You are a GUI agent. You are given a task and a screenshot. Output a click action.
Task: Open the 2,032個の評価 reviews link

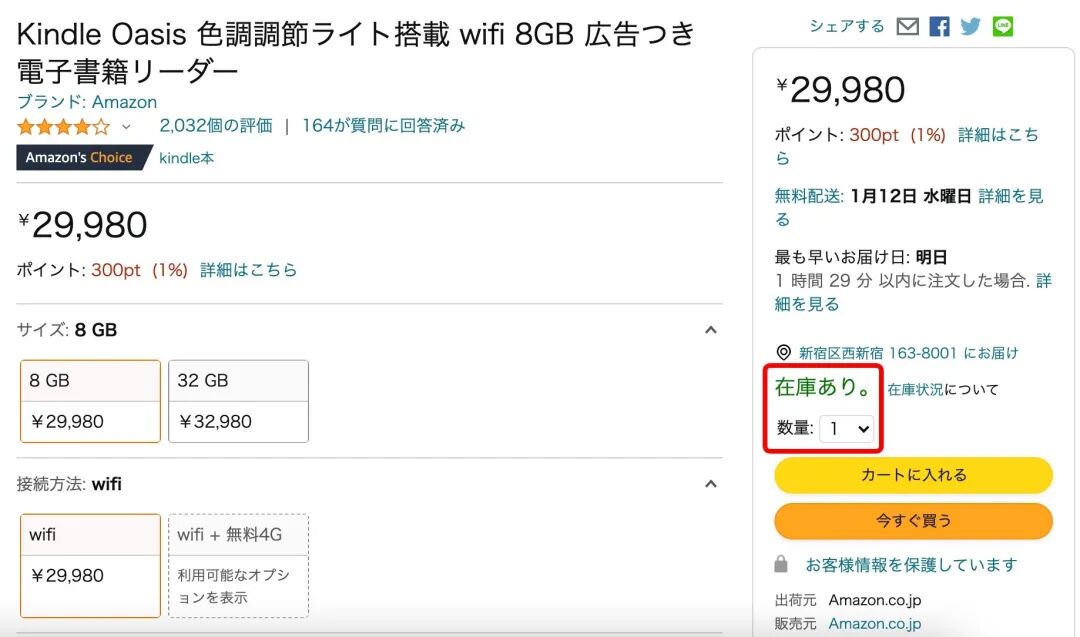click(216, 126)
